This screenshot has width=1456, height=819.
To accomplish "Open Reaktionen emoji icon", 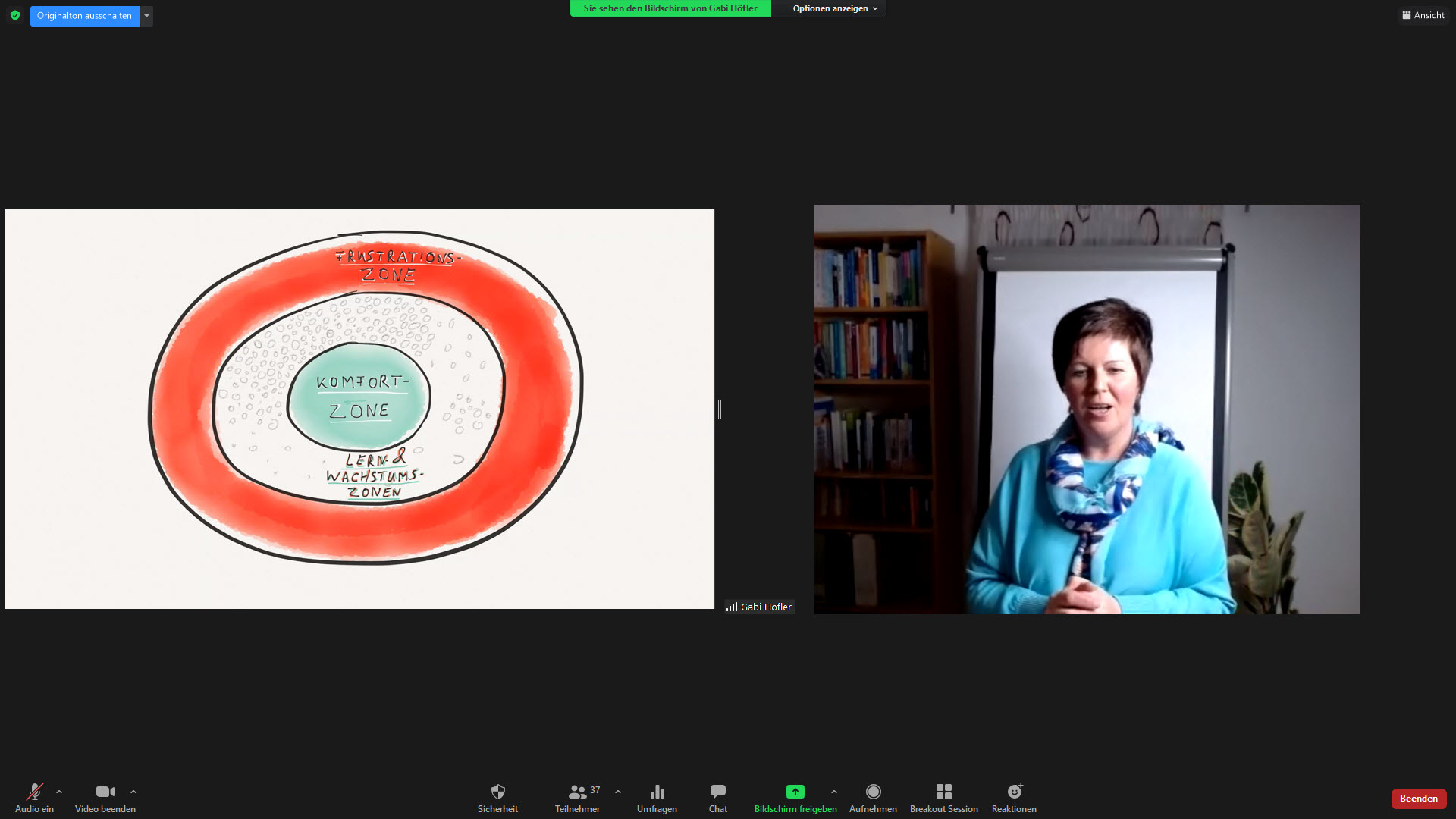I will pyautogui.click(x=1014, y=792).
